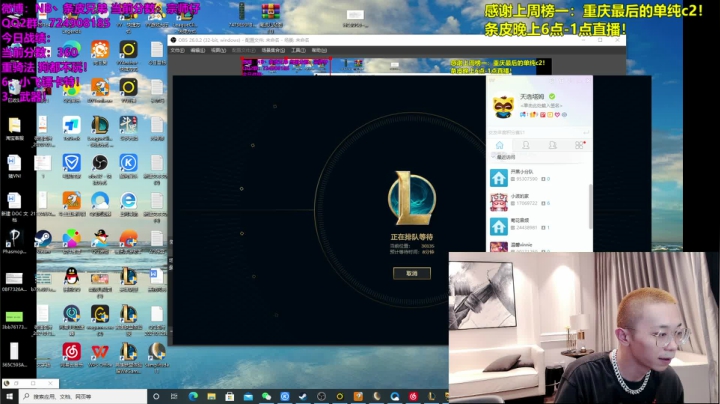Open Cortana circle on taskbar

156,396
